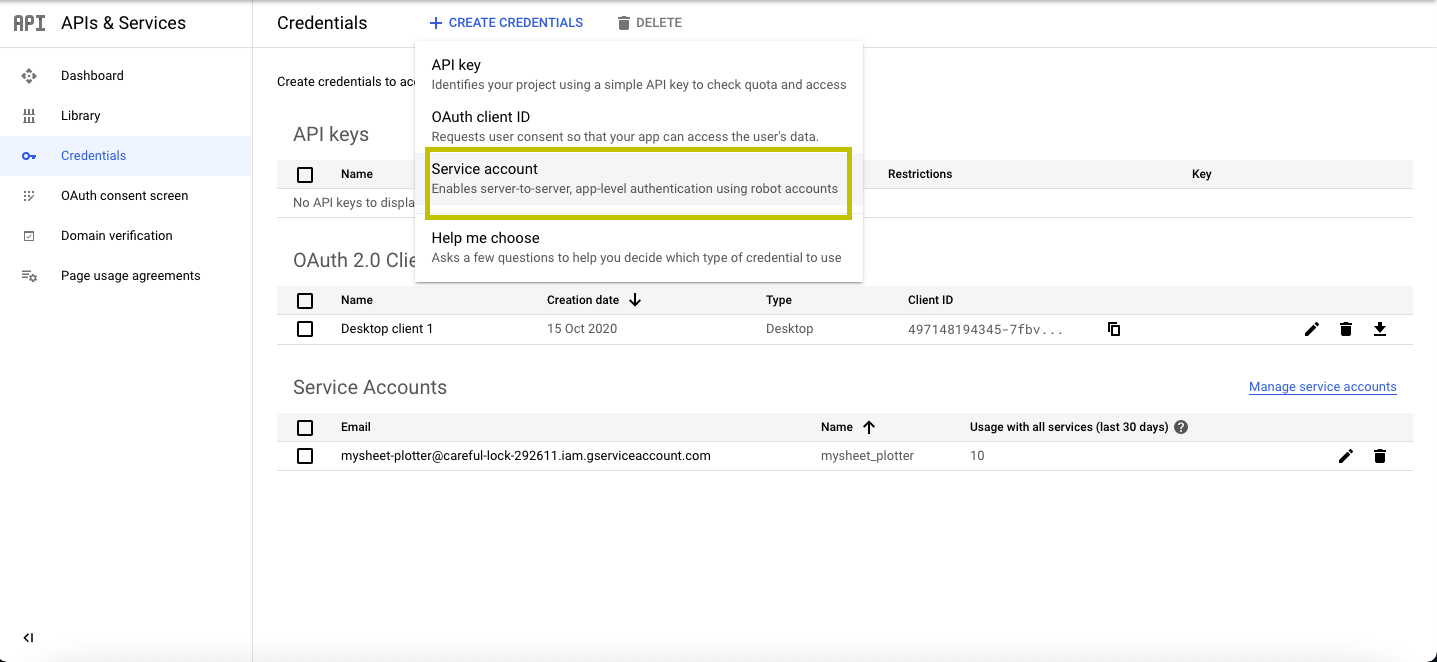Screen dimensions: 1437x662
Task: Edit the mysheet-plotter service account
Action: pyautogui.click(x=1346, y=456)
